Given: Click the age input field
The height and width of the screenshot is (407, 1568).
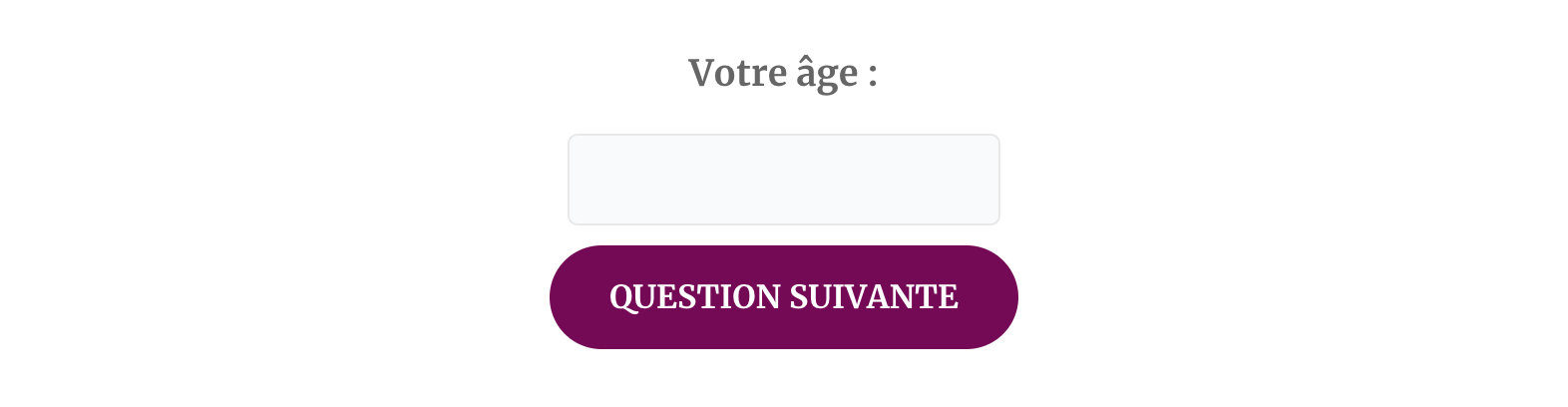Looking at the screenshot, I should (783, 180).
